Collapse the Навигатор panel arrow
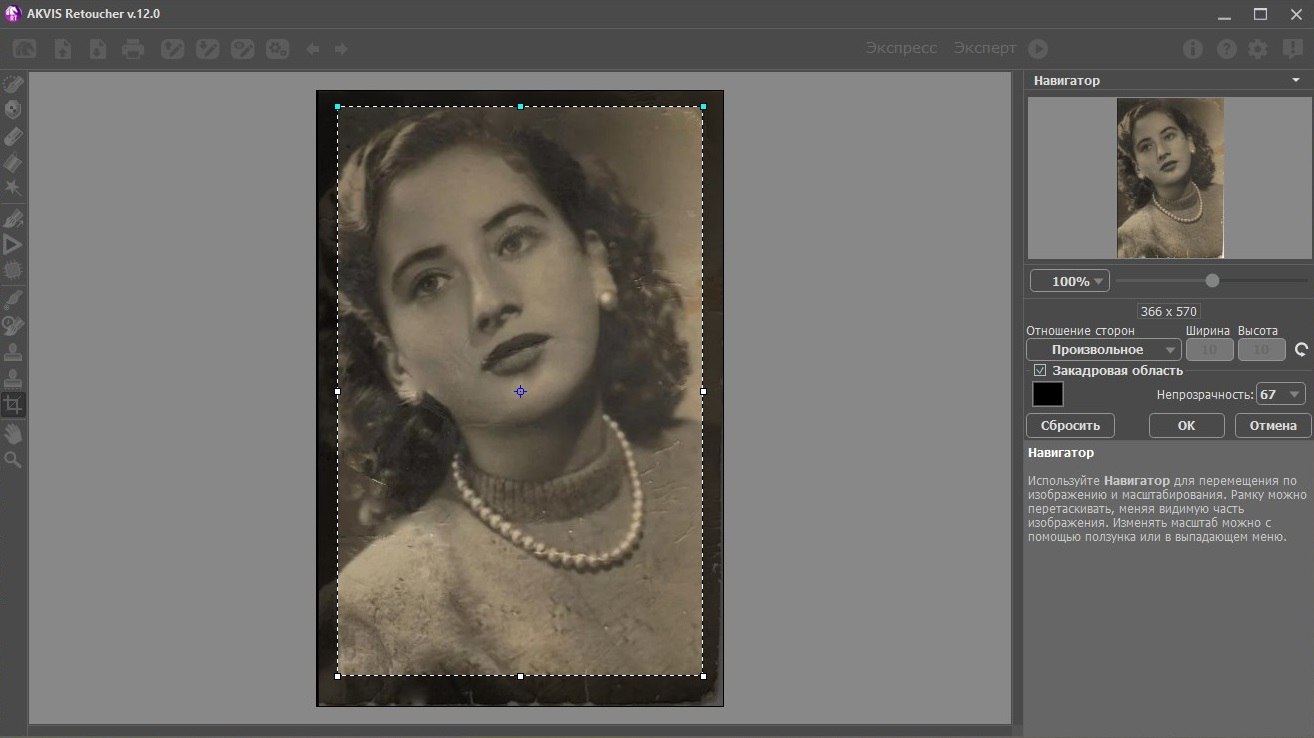The image size is (1314, 738). [x=1295, y=80]
